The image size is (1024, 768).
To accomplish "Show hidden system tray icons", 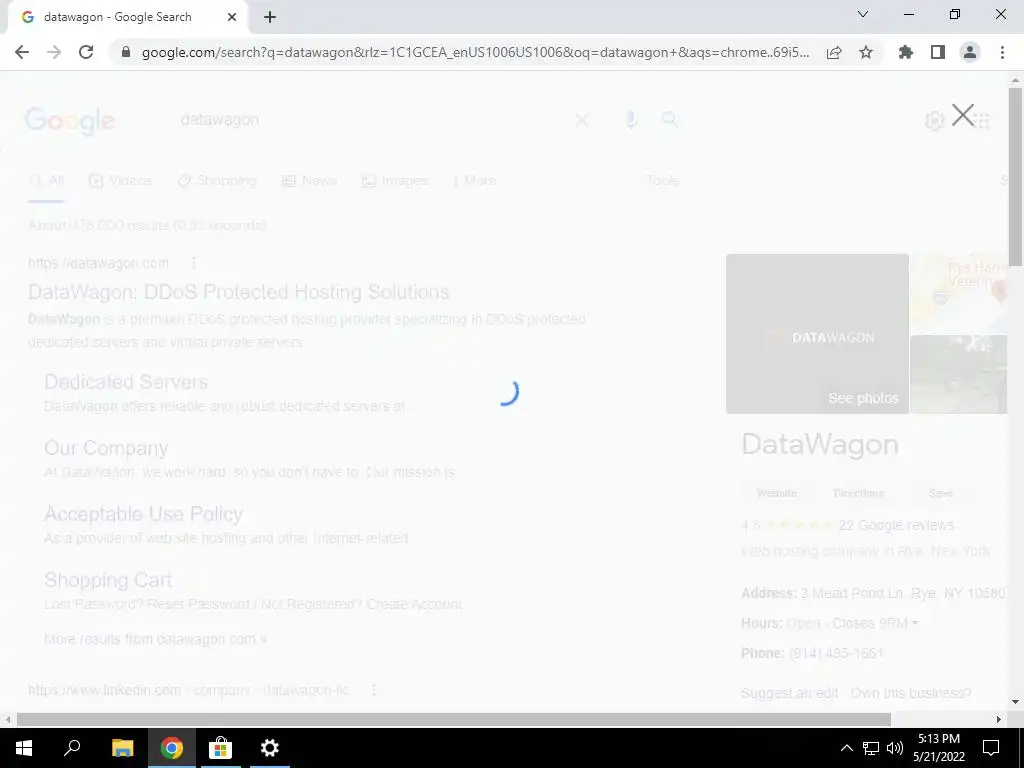I will pos(846,748).
